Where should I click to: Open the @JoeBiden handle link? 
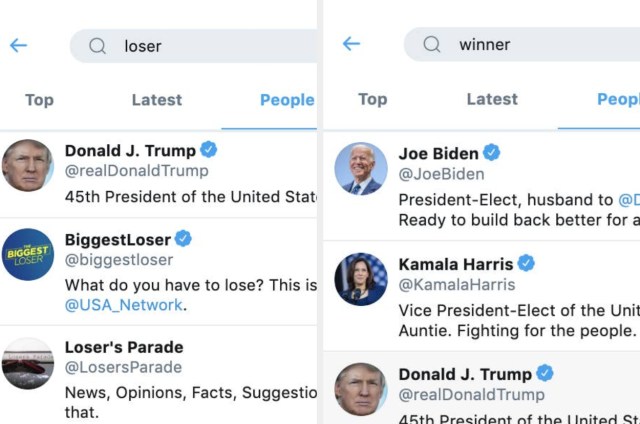[x=442, y=174]
